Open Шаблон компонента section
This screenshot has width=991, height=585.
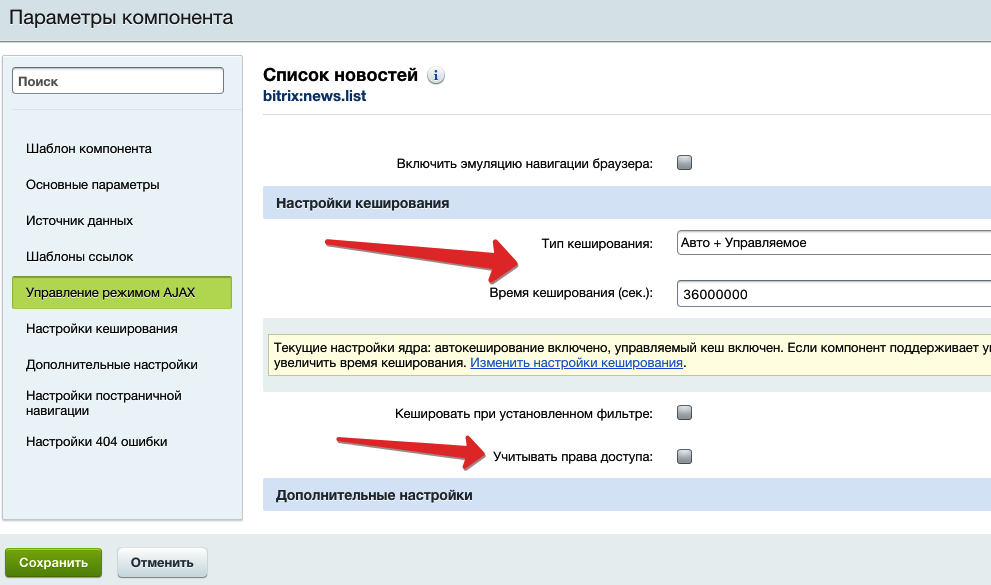click(x=89, y=149)
